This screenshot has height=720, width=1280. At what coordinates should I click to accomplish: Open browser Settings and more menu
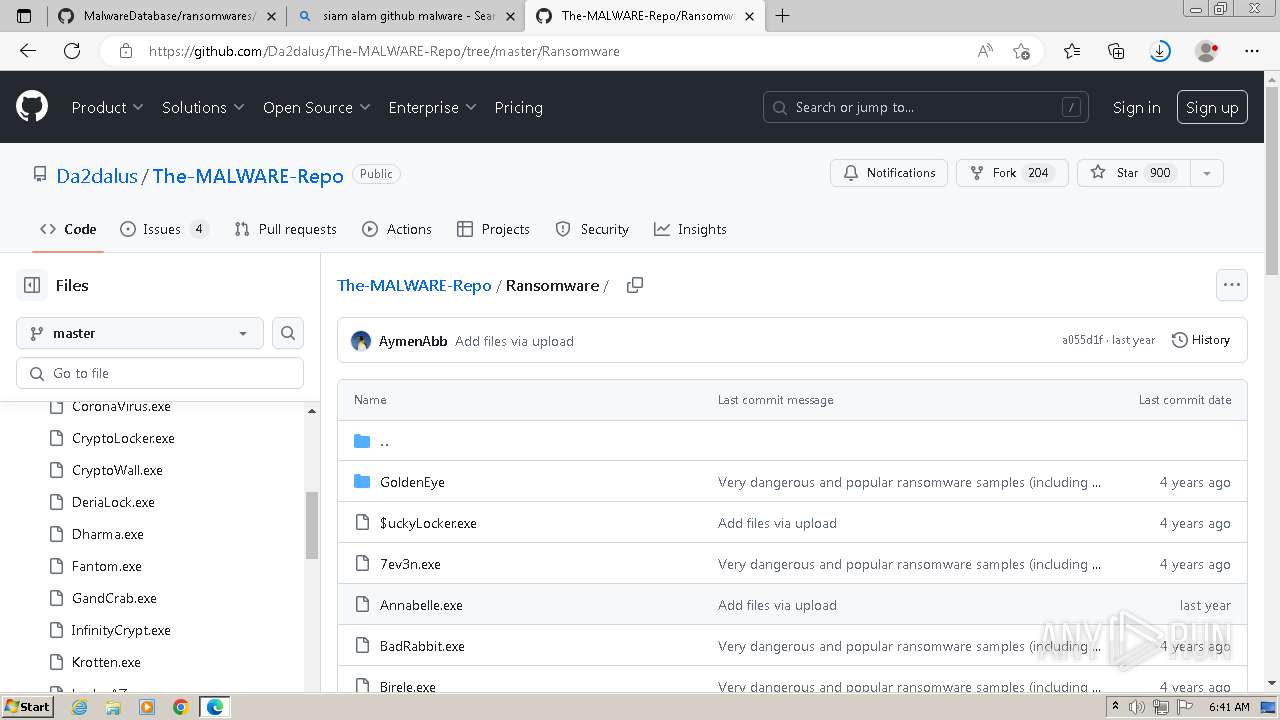(x=1252, y=51)
